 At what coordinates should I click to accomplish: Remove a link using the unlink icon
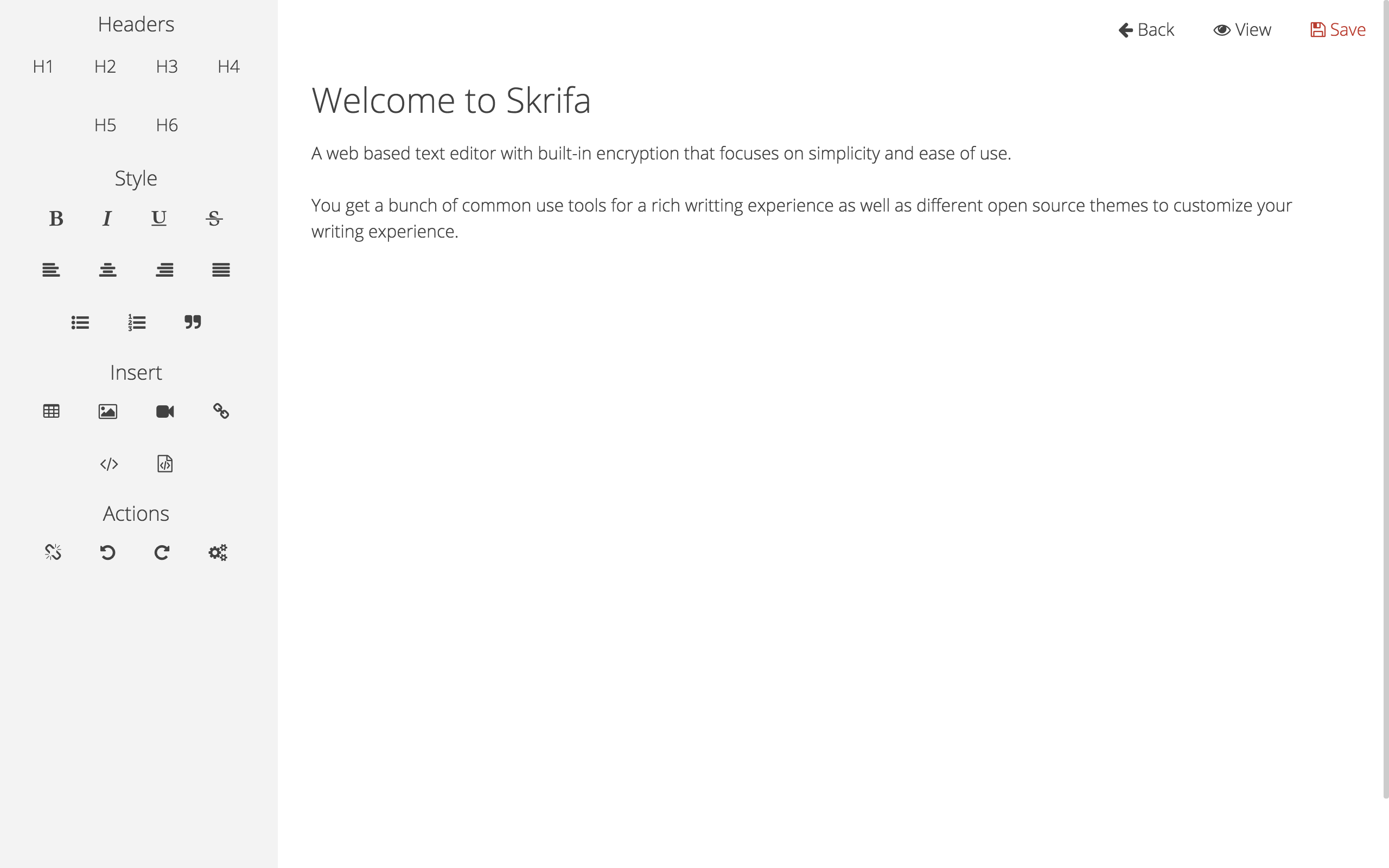52,552
